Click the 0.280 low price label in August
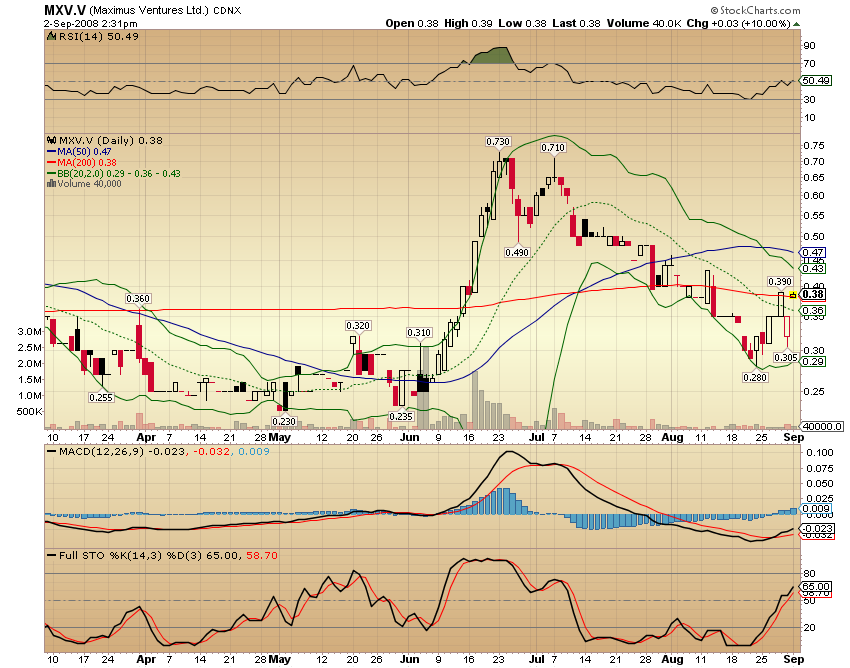 pos(755,377)
